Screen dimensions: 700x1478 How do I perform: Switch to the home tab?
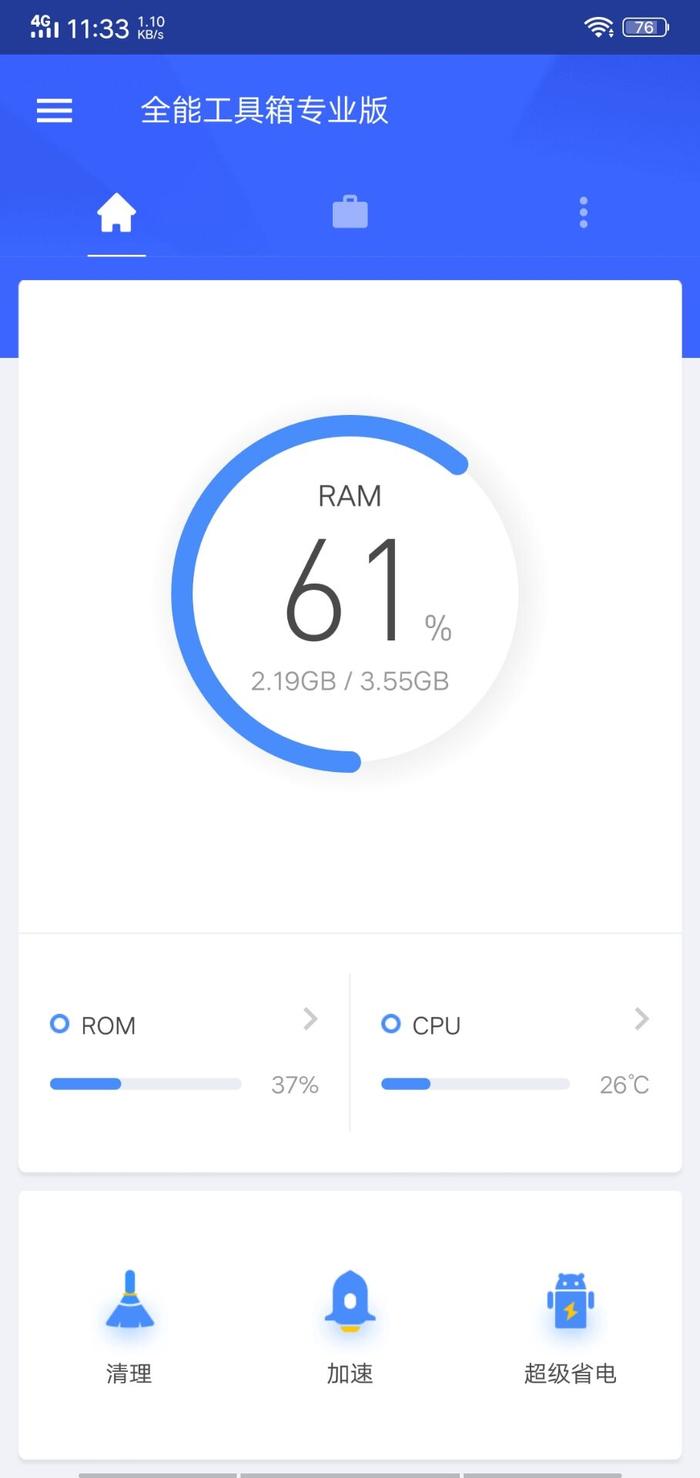coord(116,213)
